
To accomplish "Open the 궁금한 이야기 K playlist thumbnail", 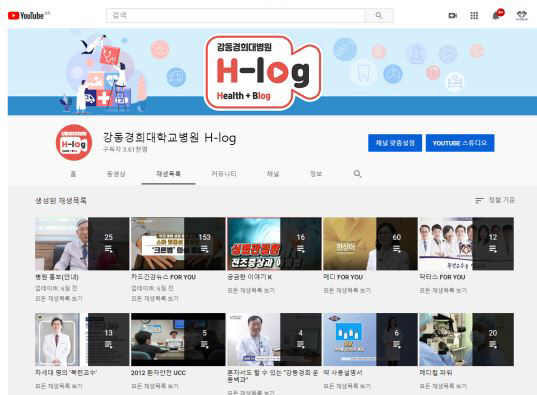I will (x=274, y=244).
